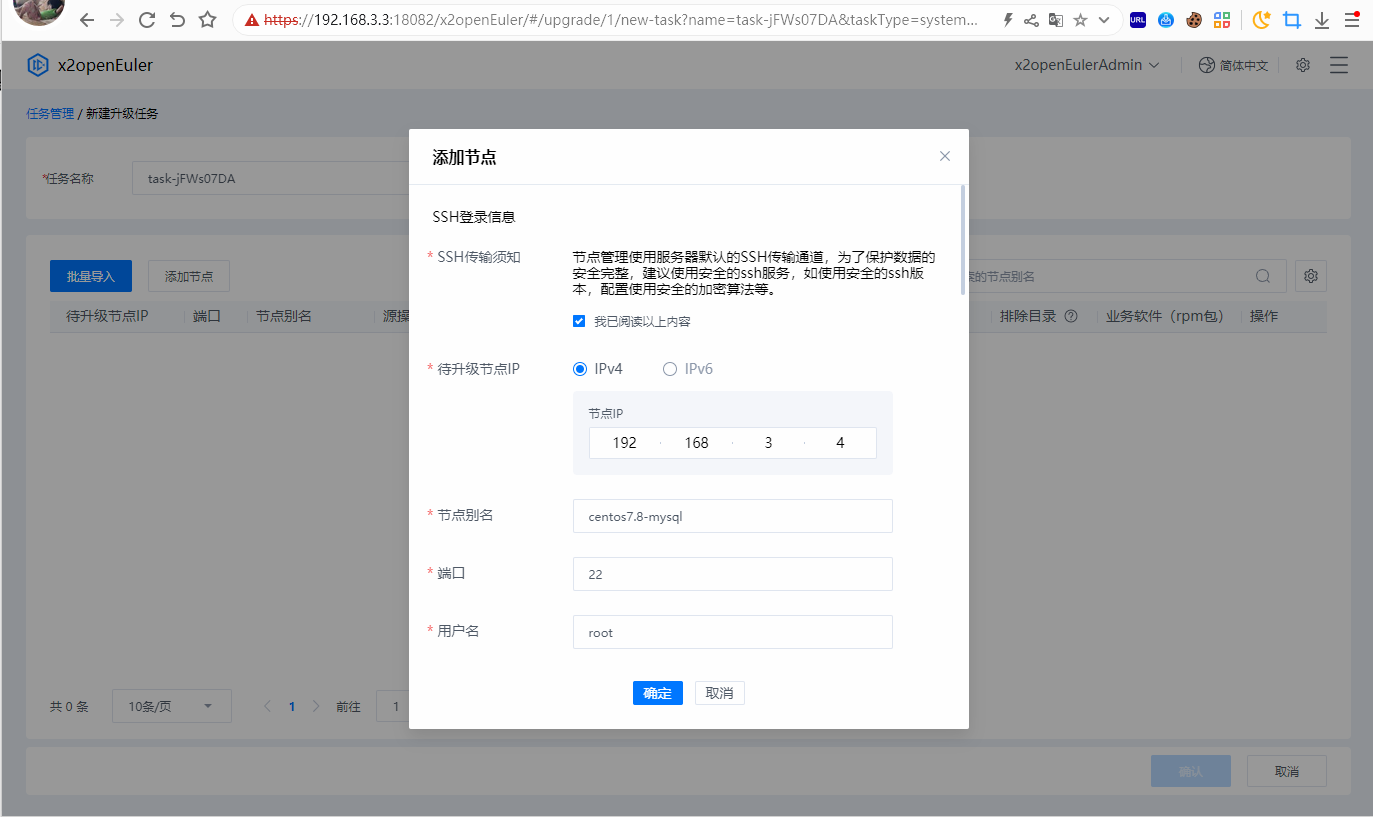Click the 节点别名 column header in the table

[x=284, y=316]
